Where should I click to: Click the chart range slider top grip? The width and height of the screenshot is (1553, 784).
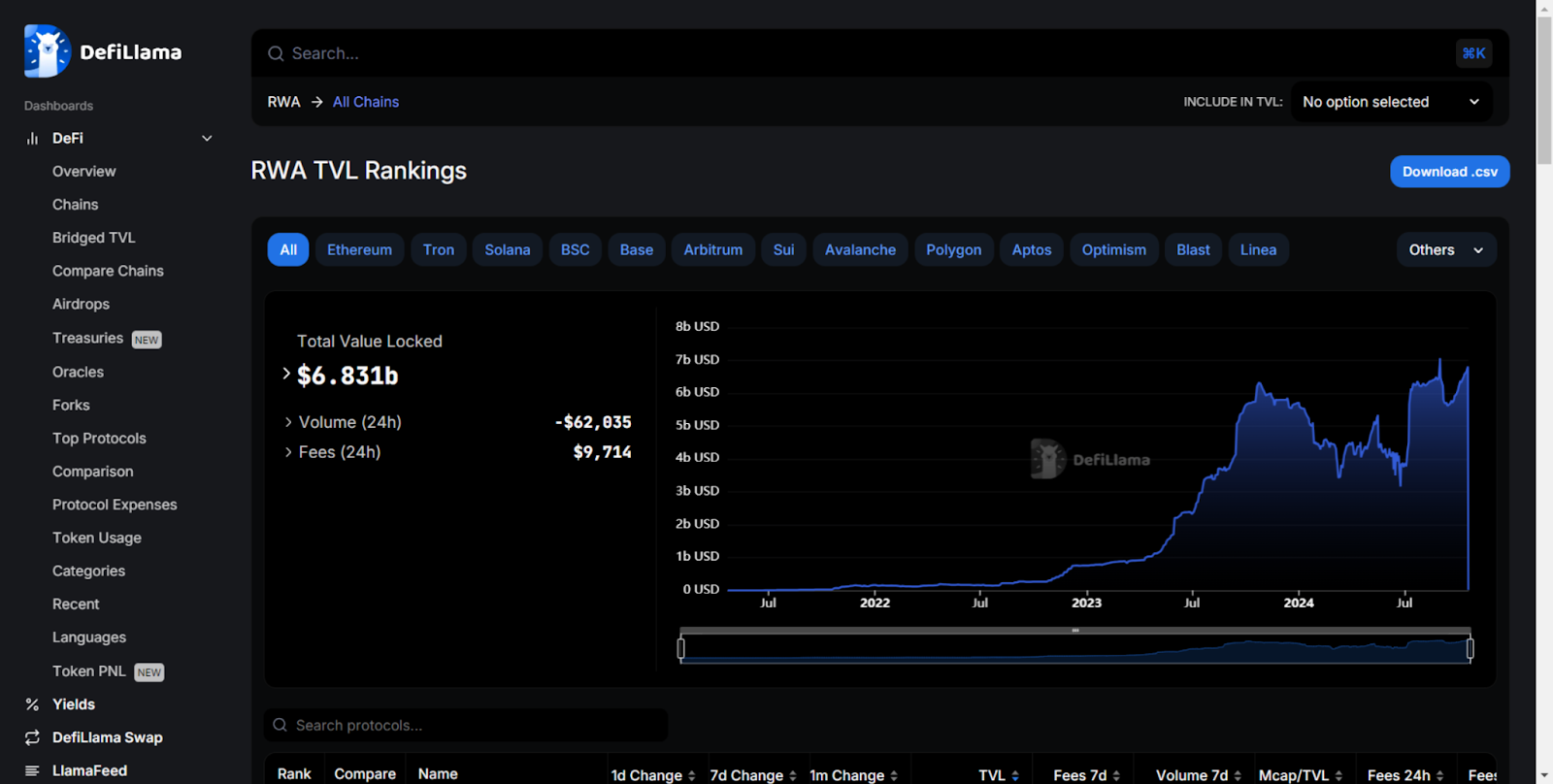point(1075,631)
